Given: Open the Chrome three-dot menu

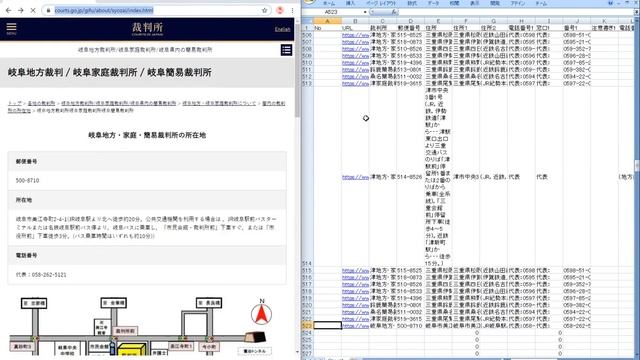Looking at the screenshot, I should pyautogui.click(x=292, y=10).
